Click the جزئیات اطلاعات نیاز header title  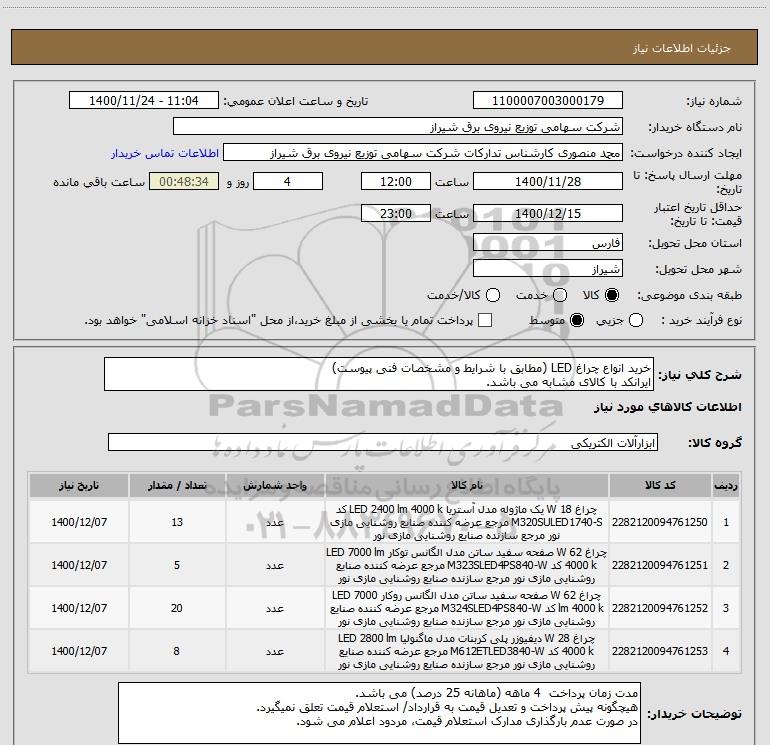(682, 48)
